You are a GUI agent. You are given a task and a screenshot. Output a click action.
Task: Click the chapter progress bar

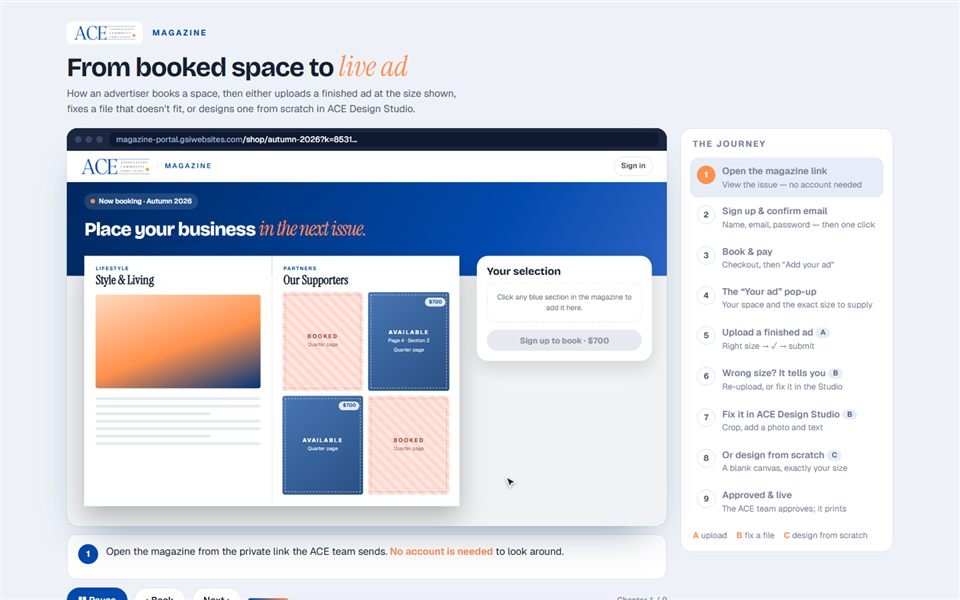click(268, 598)
